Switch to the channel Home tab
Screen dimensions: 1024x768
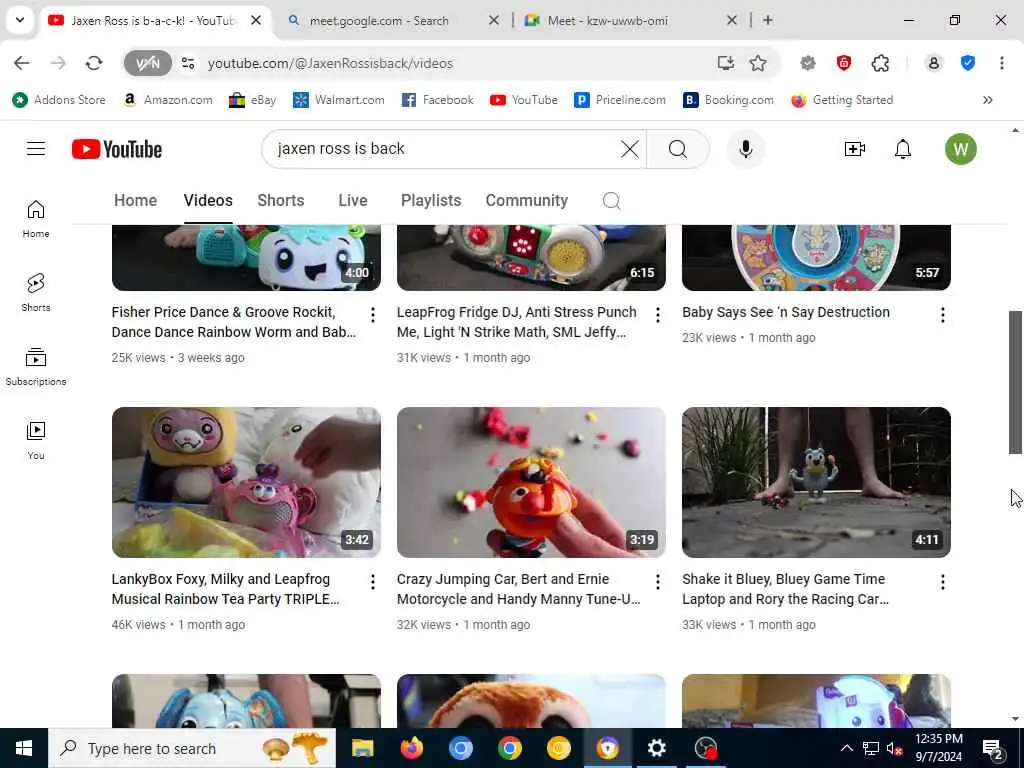(135, 200)
